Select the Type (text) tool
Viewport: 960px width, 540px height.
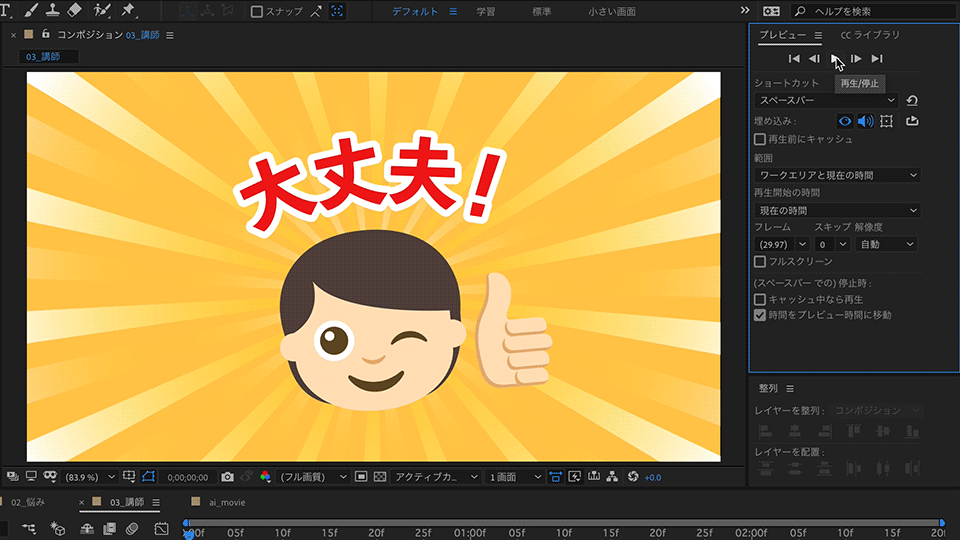click(x=6, y=10)
